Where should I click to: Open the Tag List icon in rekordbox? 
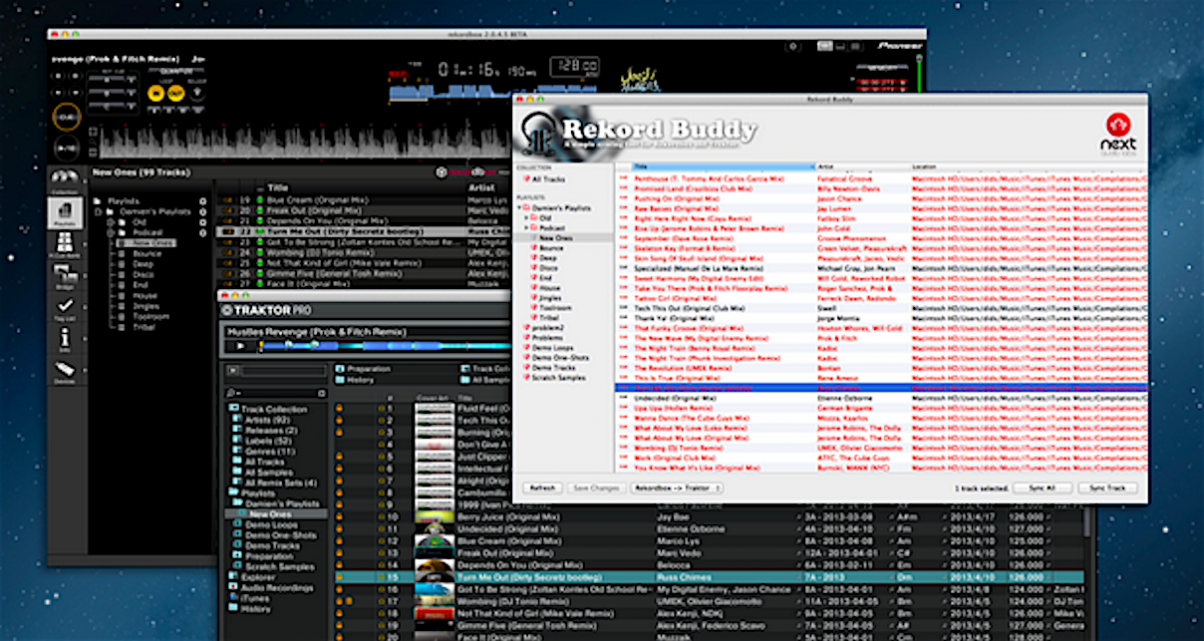tap(65, 310)
